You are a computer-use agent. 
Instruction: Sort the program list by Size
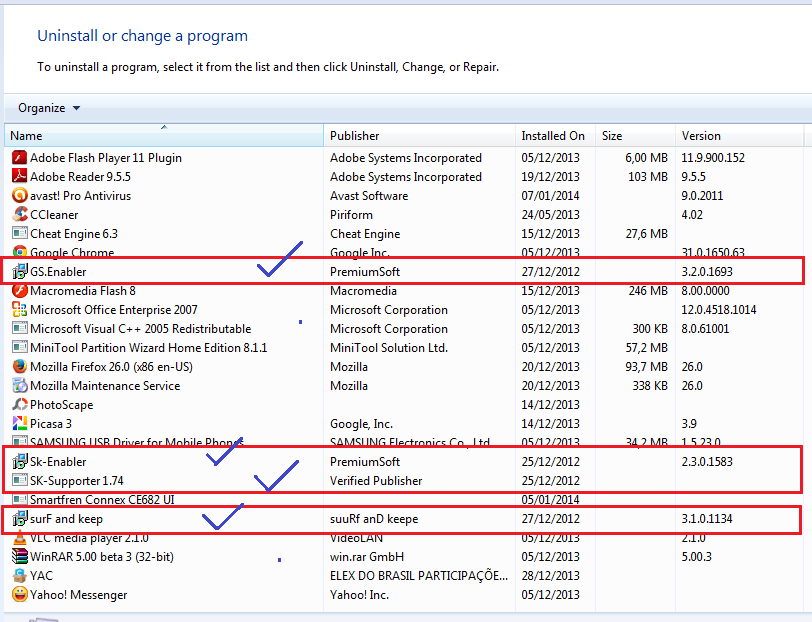point(635,136)
